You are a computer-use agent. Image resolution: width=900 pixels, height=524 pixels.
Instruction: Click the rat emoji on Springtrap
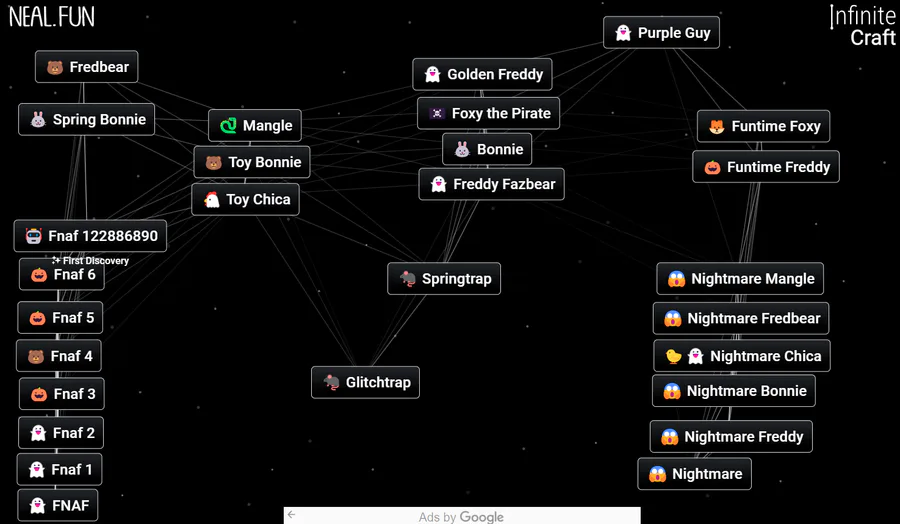pyautogui.click(x=408, y=279)
